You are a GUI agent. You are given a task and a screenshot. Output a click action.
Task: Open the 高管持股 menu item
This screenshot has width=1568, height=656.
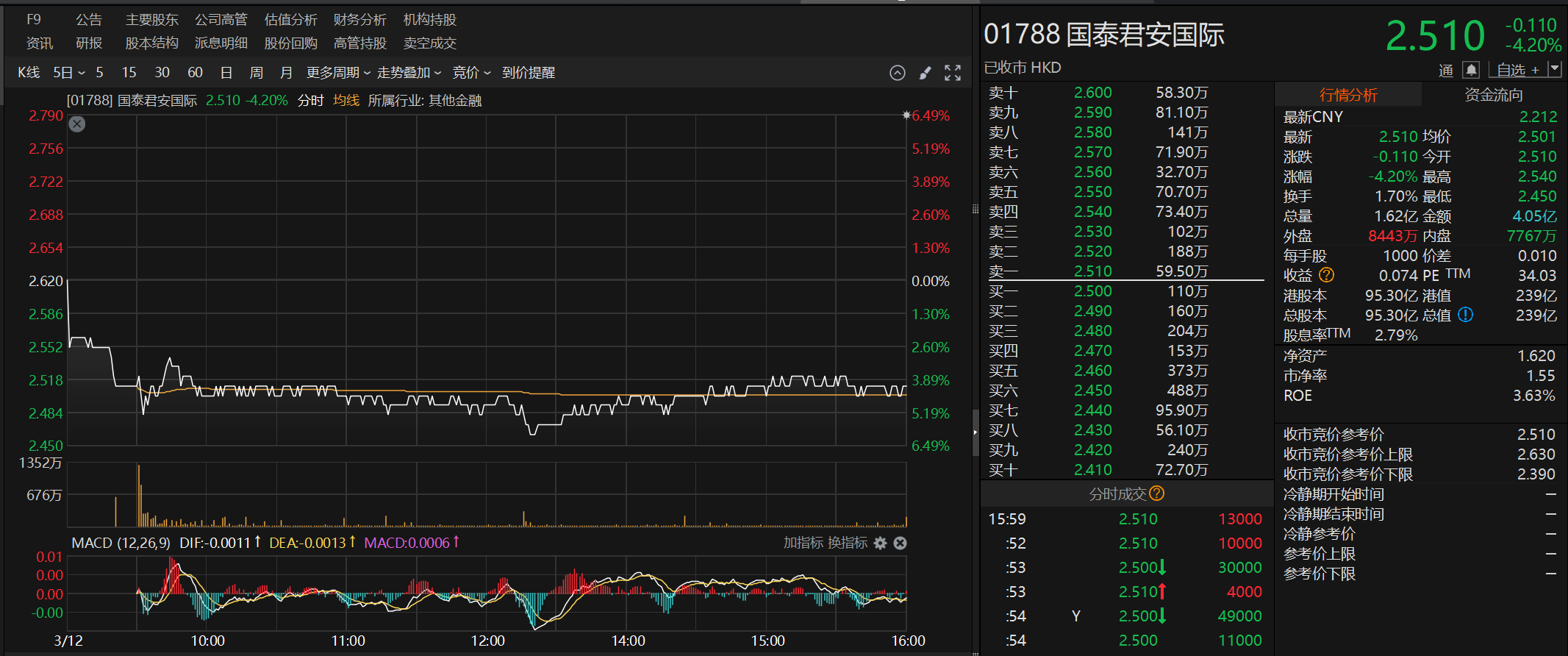[x=360, y=43]
